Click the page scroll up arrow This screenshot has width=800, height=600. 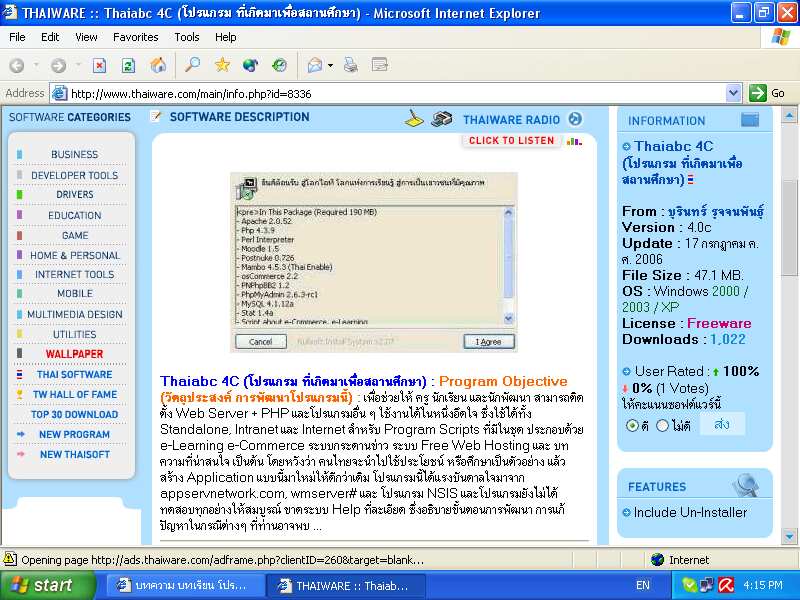tap(789, 116)
